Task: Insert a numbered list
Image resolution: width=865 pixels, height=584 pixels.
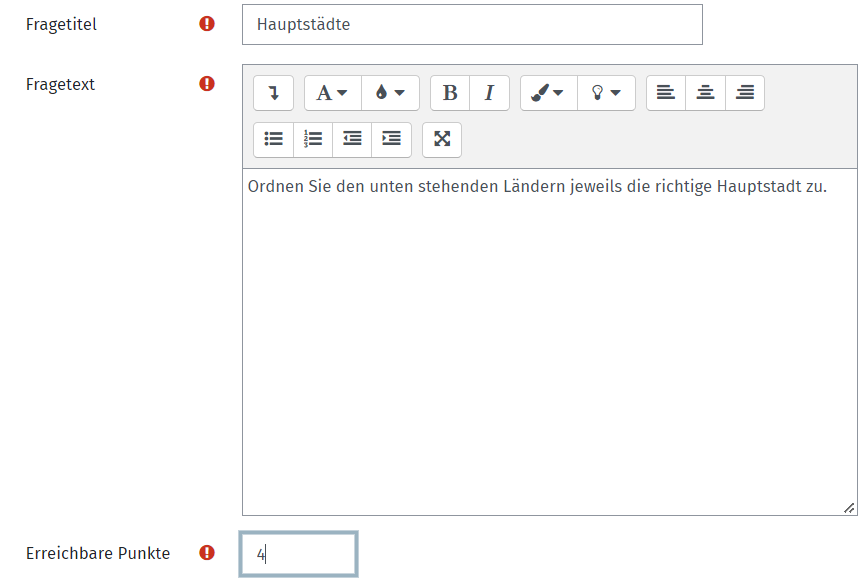Action: 313,140
